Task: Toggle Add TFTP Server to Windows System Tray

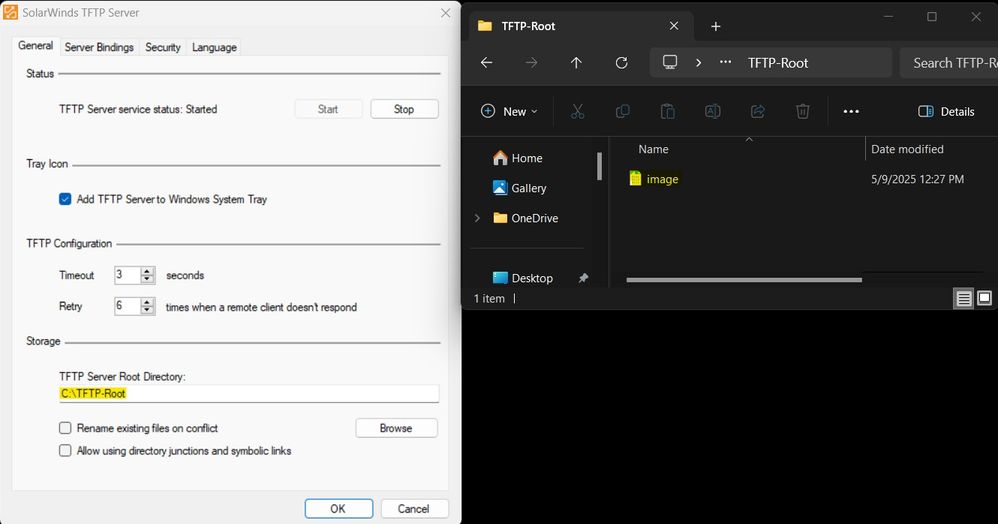Action: point(65,199)
